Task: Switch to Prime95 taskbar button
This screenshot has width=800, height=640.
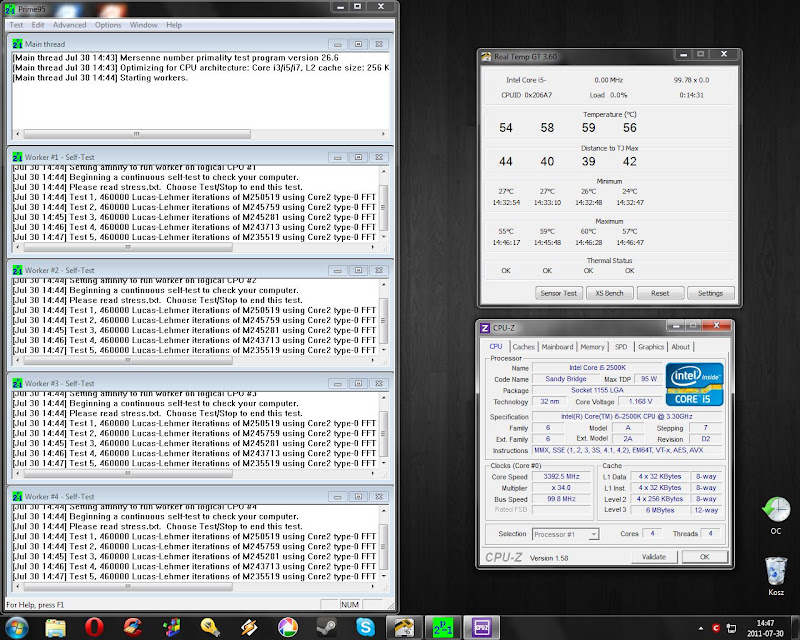Action: point(443,627)
